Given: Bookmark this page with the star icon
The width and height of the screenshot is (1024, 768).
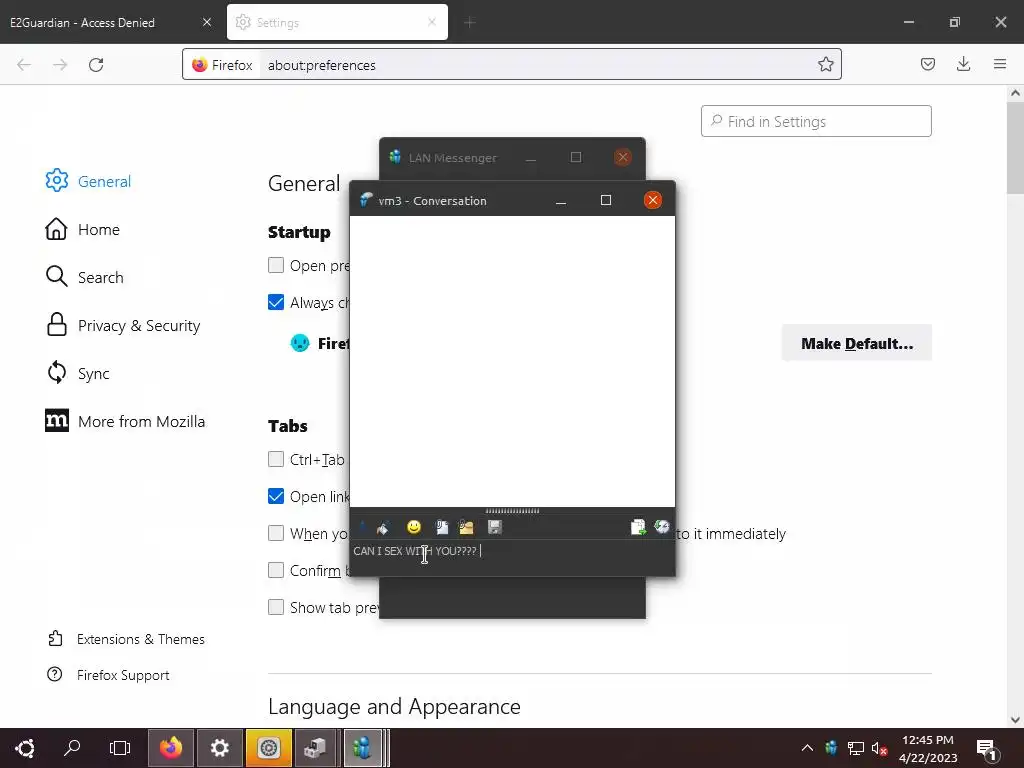Looking at the screenshot, I should (x=825, y=64).
